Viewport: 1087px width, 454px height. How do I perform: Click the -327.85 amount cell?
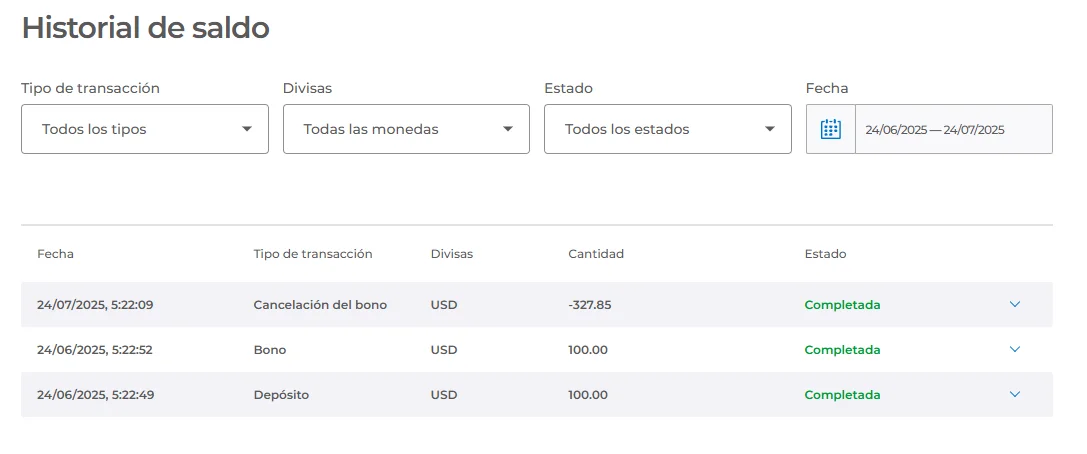588,305
